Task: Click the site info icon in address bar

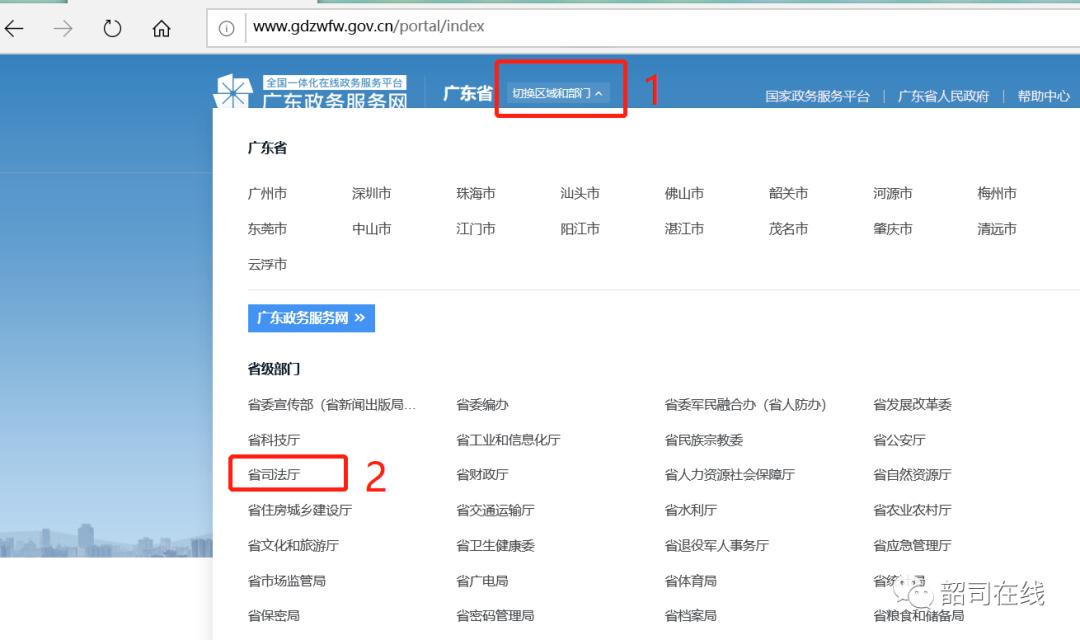Action: (226, 28)
